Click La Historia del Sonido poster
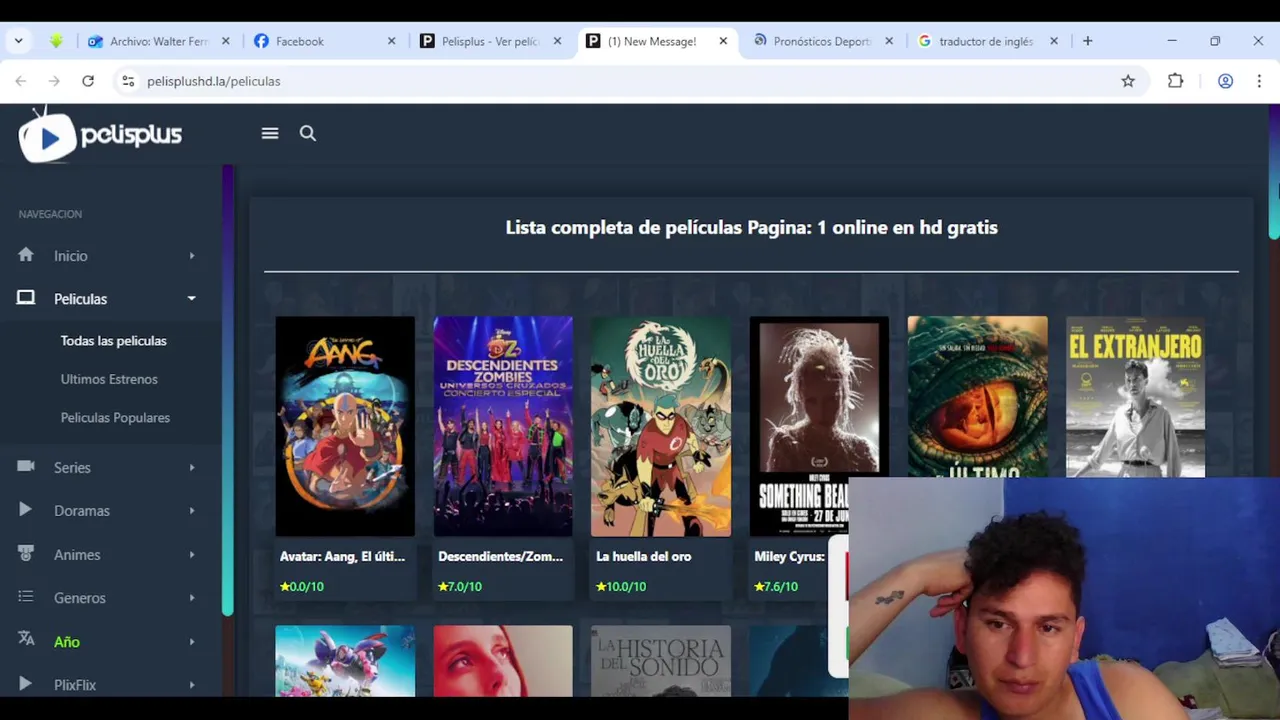Image resolution: width=1280 pixels, height=720 pixels. pyautogui.click(x=661, y=661)
